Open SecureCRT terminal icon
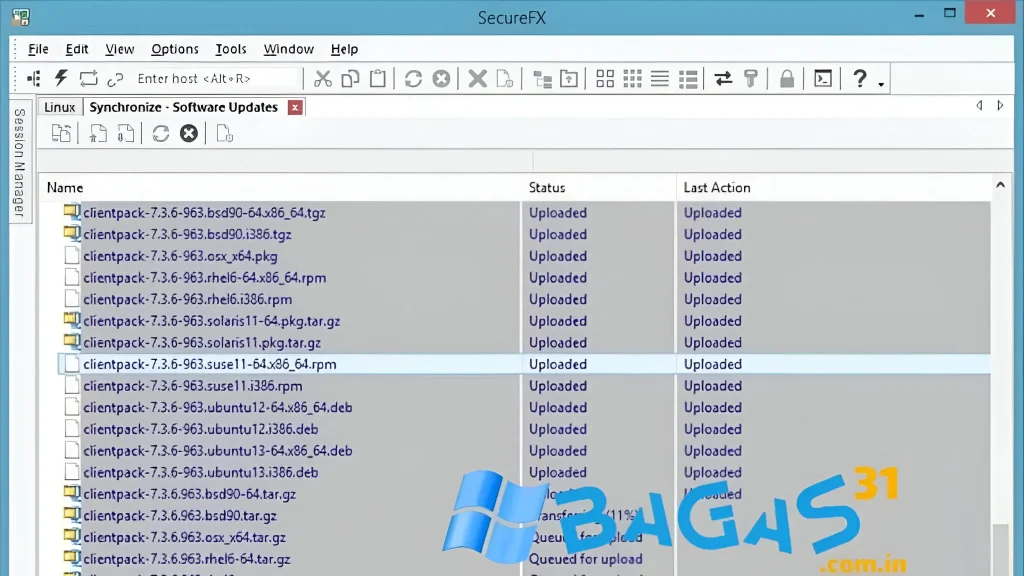 [x=823, y=79]
